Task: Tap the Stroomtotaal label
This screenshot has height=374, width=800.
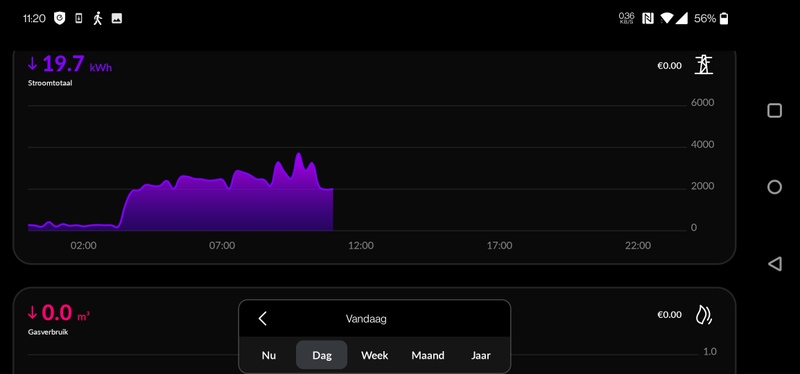Action: point(50,83)
